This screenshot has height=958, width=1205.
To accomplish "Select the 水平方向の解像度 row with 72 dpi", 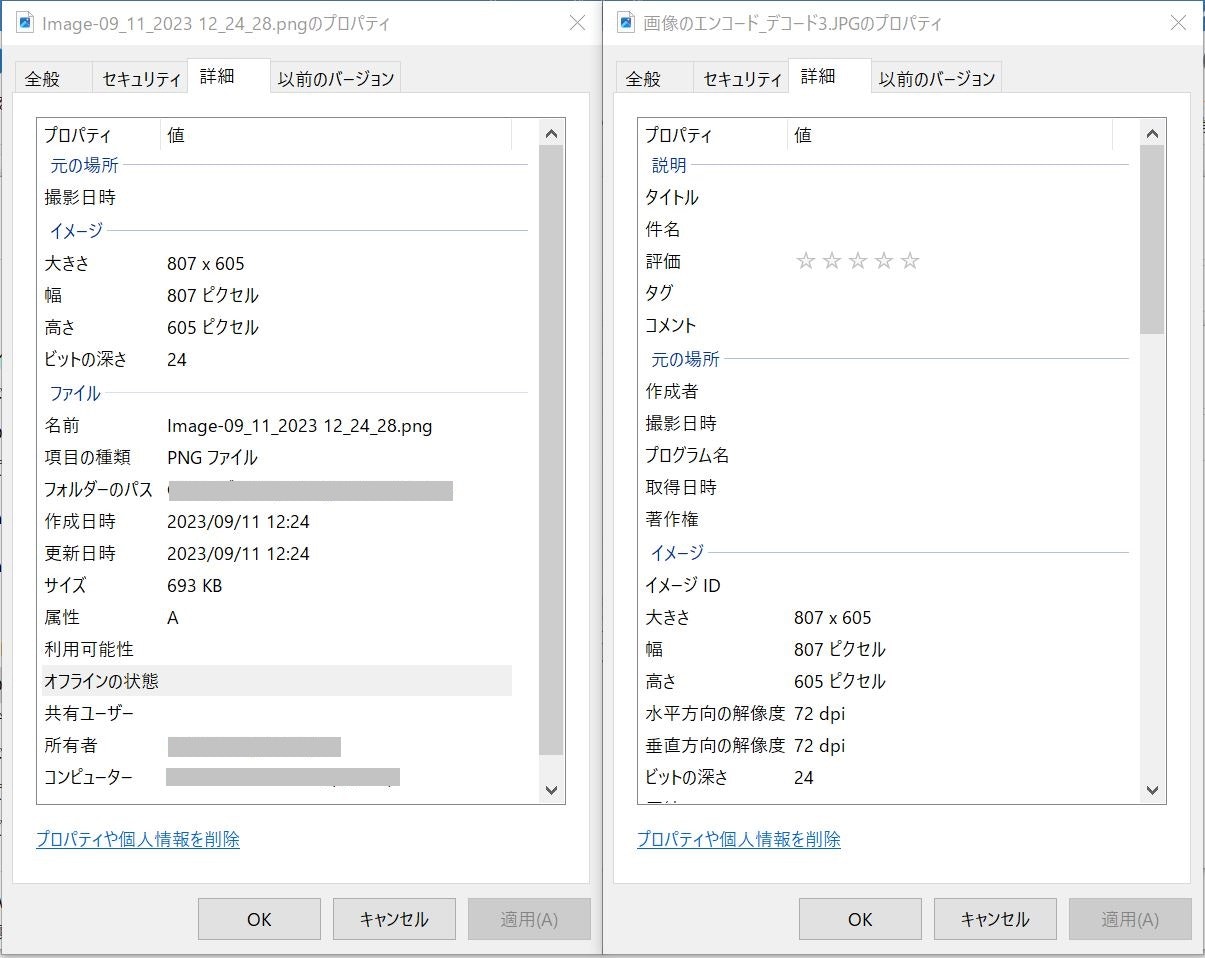I will [876, 713].
